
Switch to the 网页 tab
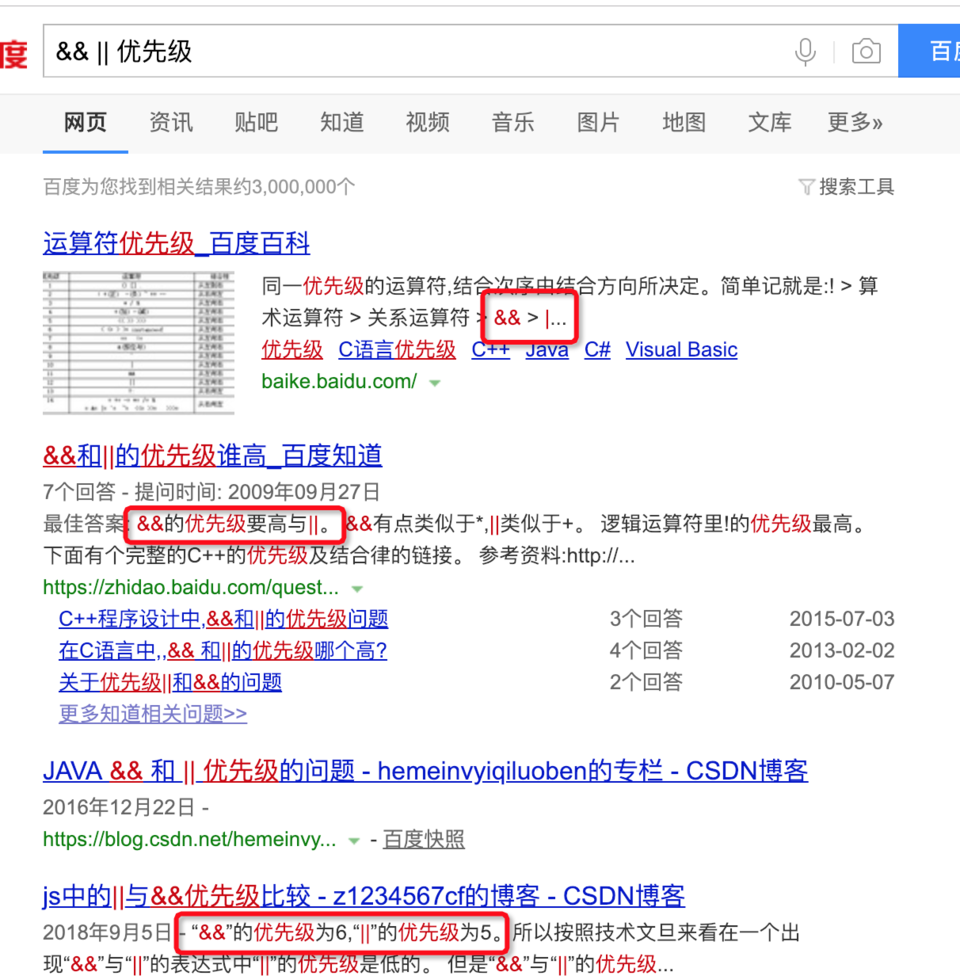[85, 123]
